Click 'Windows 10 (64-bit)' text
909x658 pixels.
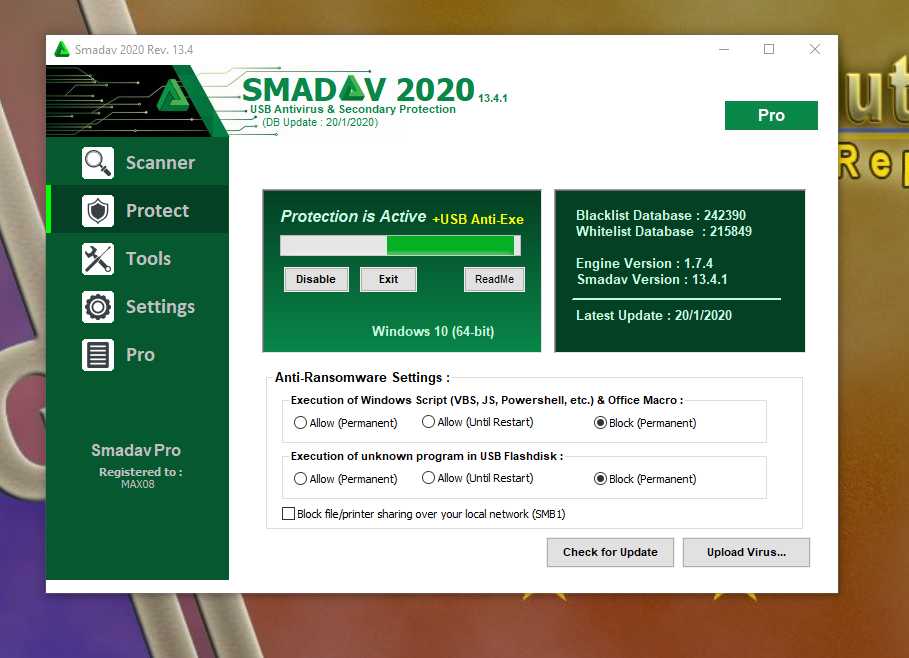[x=433, y=331]
